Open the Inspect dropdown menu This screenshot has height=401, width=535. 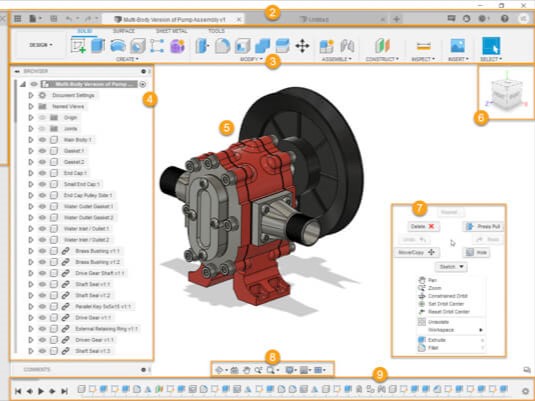[423, 59]
